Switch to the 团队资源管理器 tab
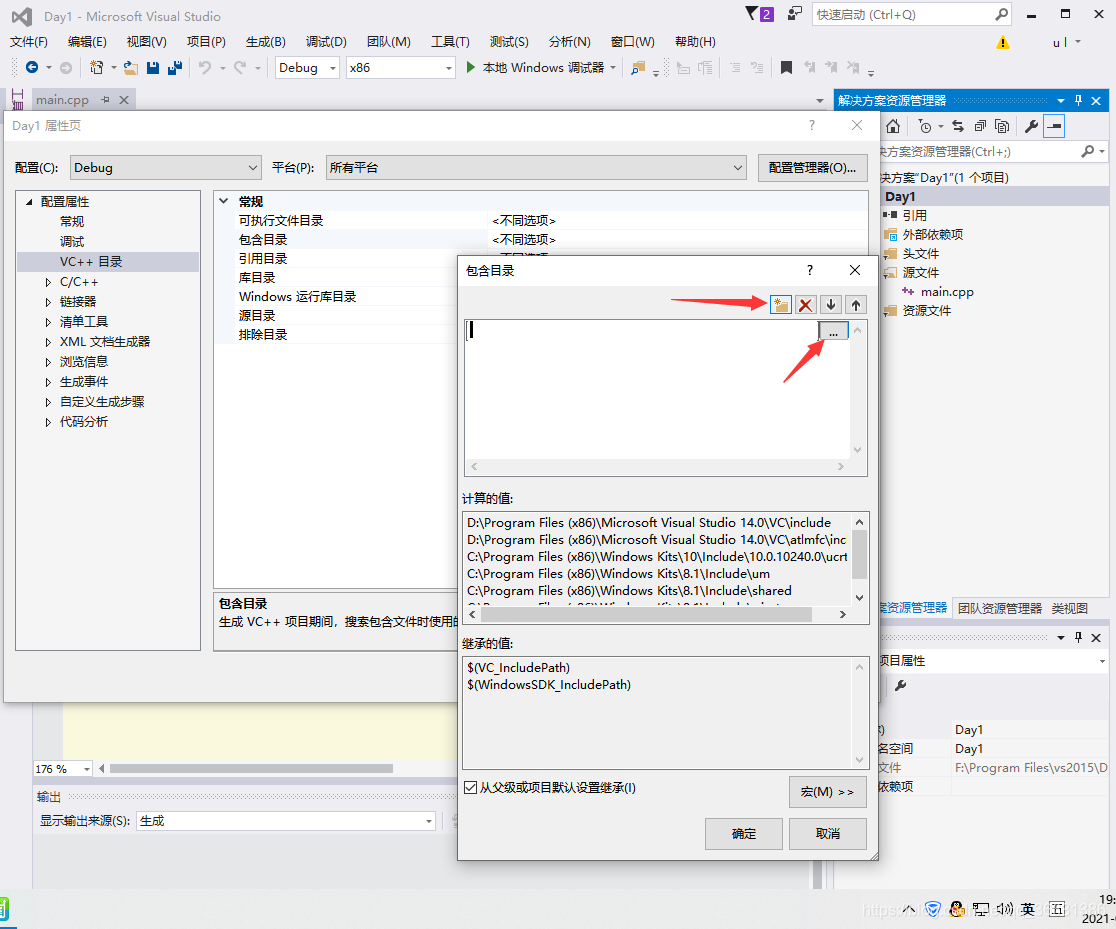This screenshot has height=929, width=1116. (x=999, y=608)
